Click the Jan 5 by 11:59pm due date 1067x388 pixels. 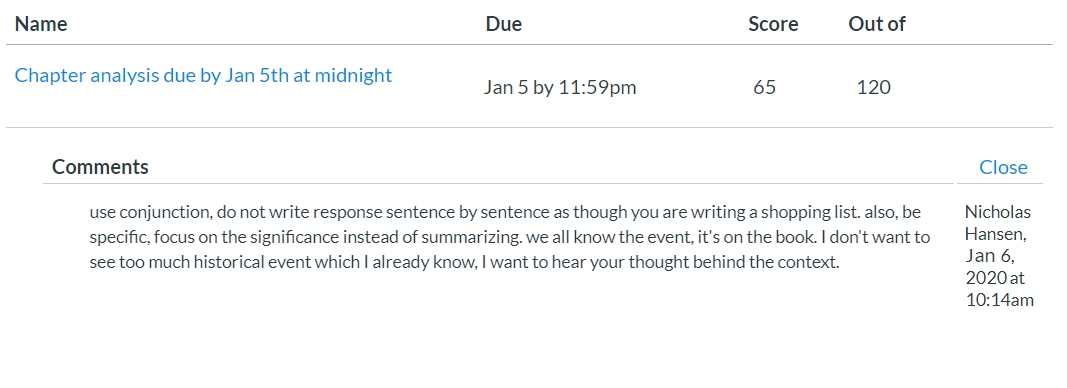tap(560, 87)
